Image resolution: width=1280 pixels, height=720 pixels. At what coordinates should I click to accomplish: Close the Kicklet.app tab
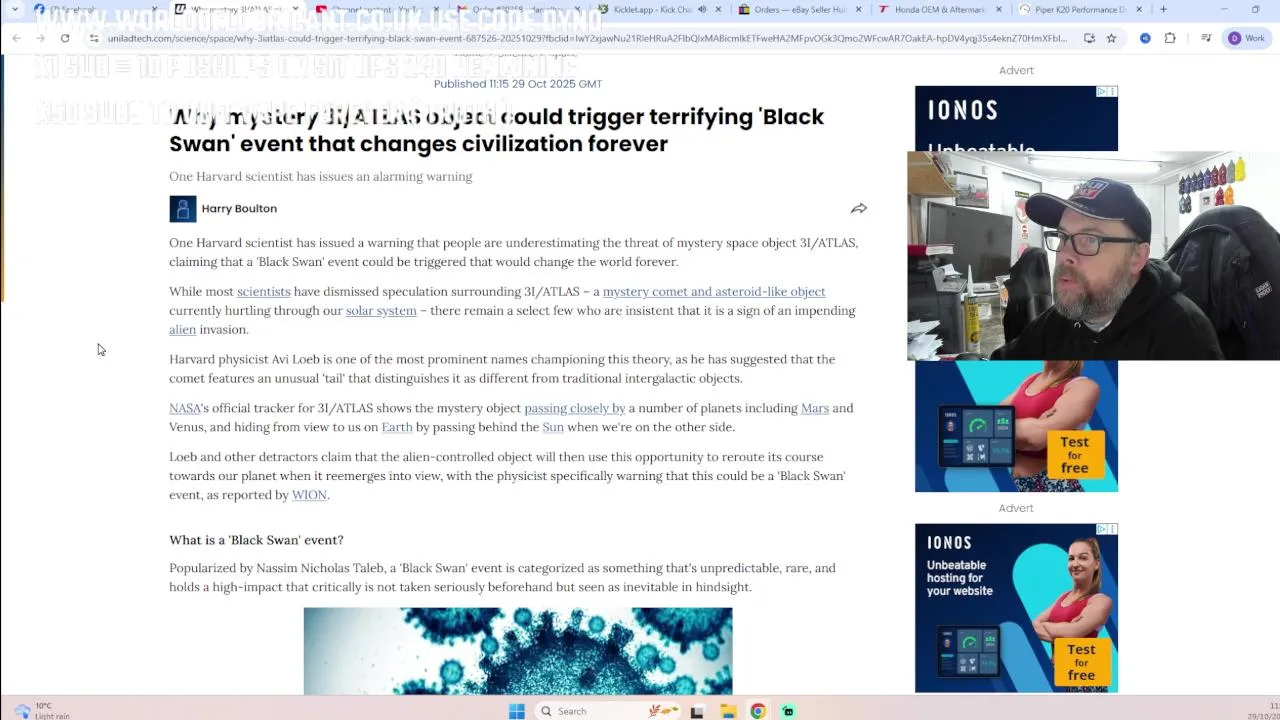pyautogui.click(x=718, y=9)
